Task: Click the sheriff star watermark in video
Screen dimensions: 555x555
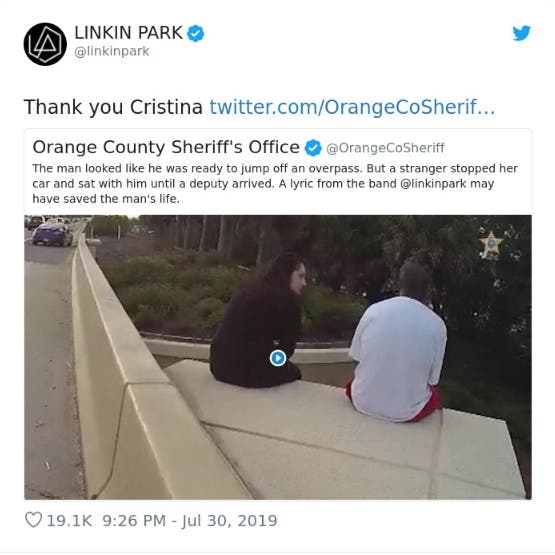Action: [491, 244]
